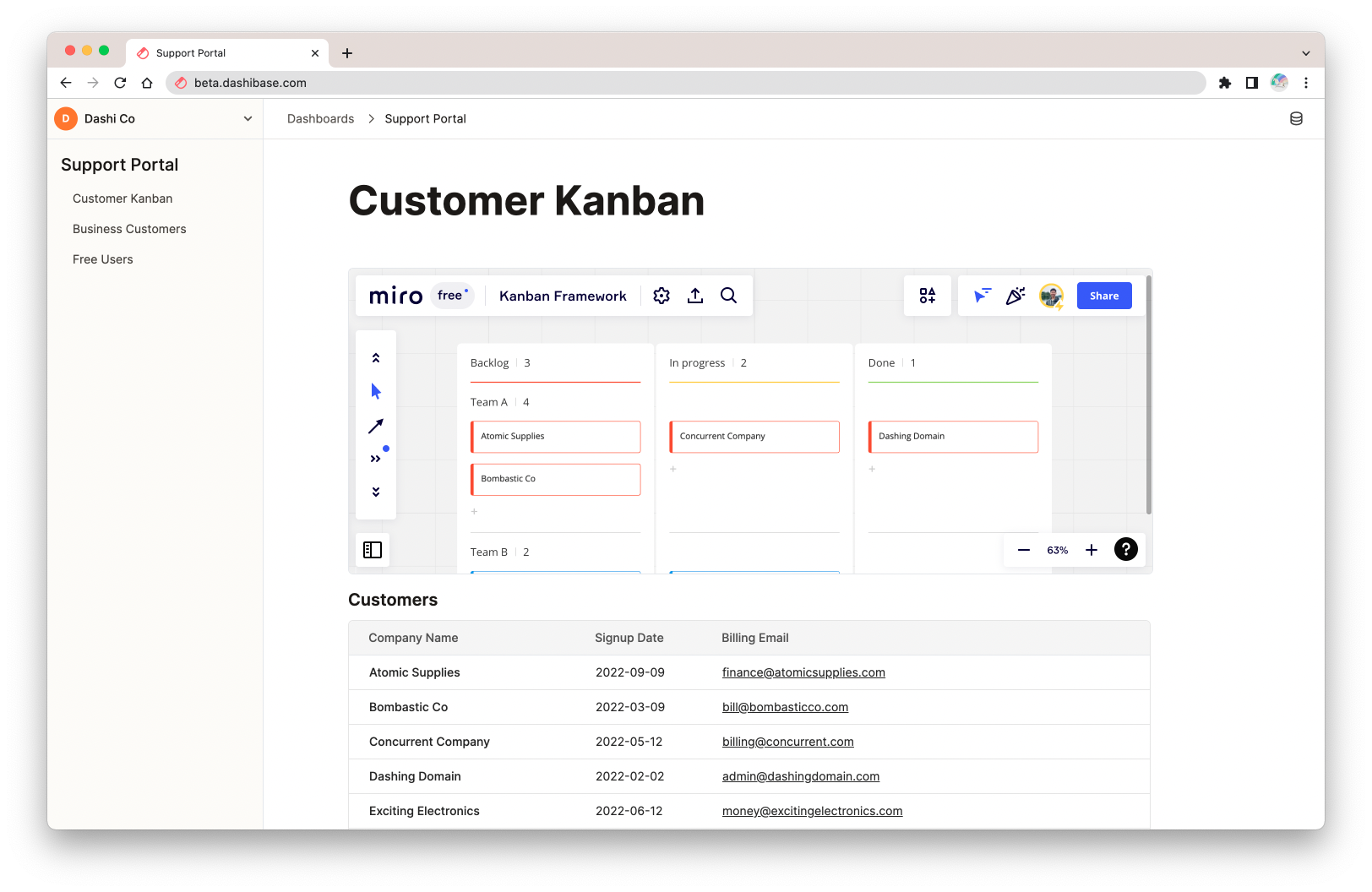Click Team B swimlane label

(x=488, y=552)
